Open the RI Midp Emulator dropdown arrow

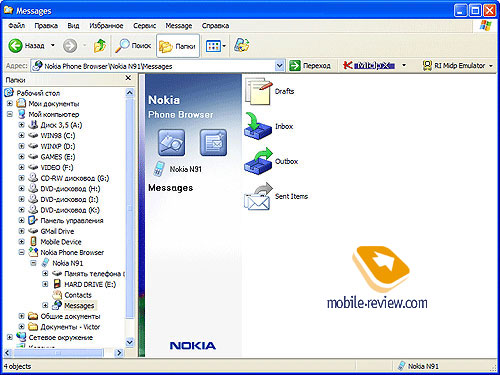coord(491,66)
